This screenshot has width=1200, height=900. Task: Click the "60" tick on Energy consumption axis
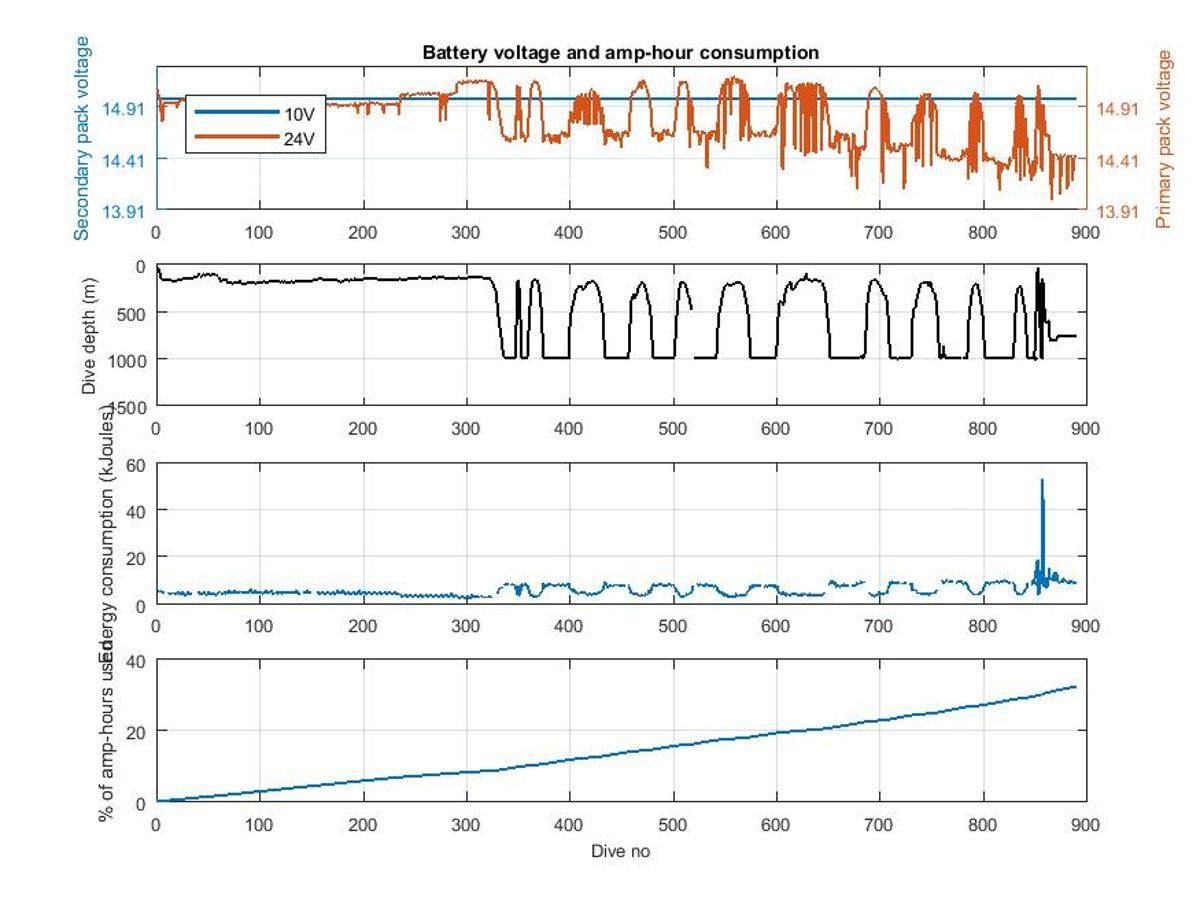[x=138, y=465]
